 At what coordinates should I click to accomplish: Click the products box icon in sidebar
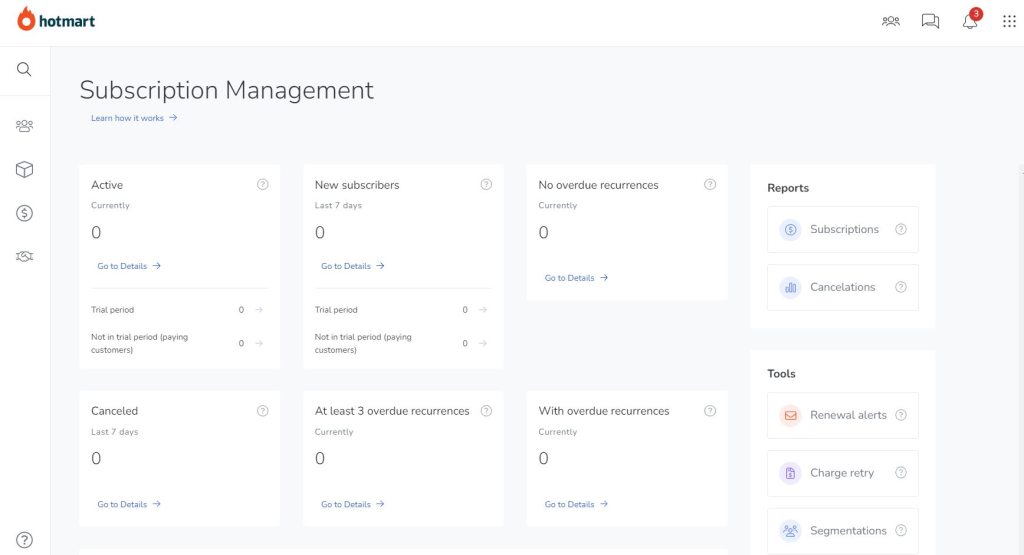pyautogui.click(x=24, y=170)
